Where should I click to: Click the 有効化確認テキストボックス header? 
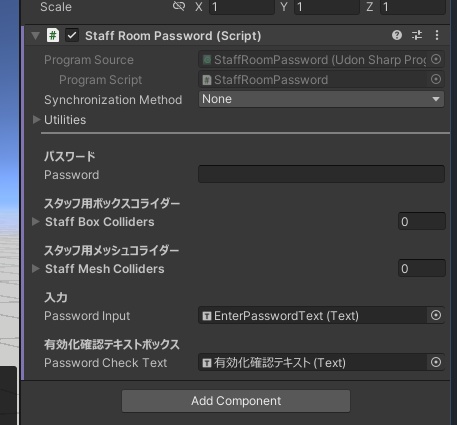coord(112,344)
